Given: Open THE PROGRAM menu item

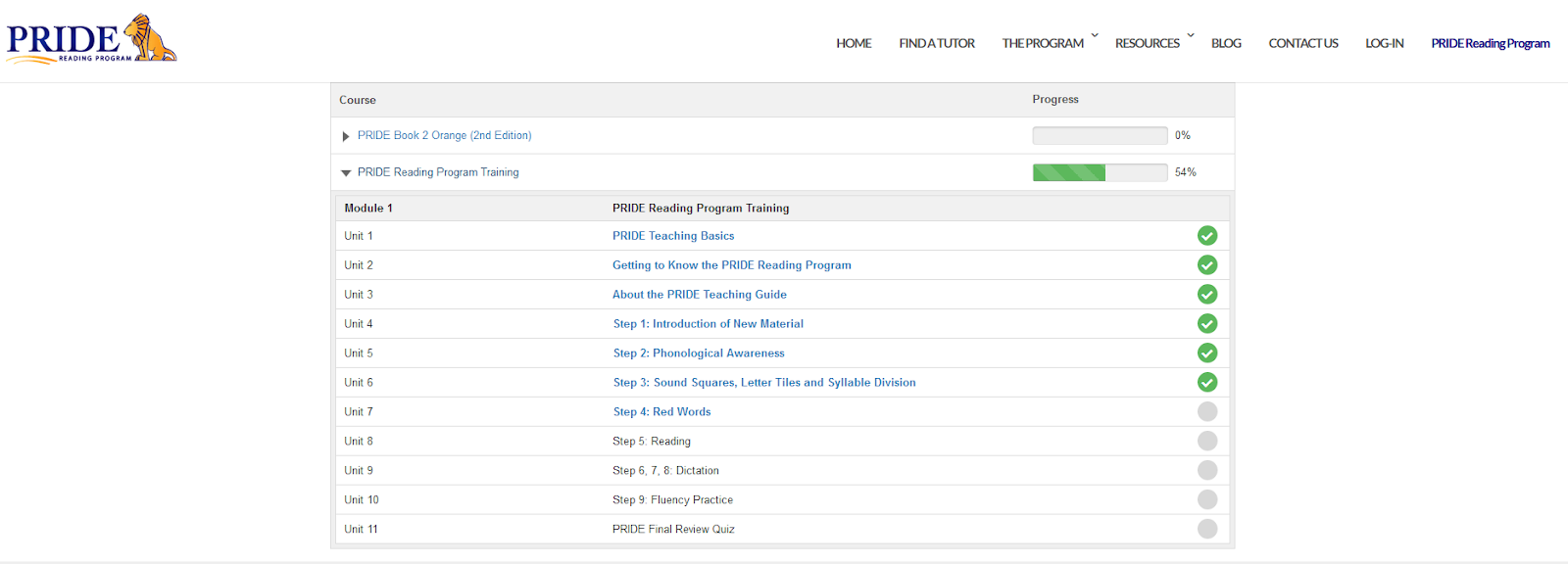Looking at the screenshot, I should 1043,43.
